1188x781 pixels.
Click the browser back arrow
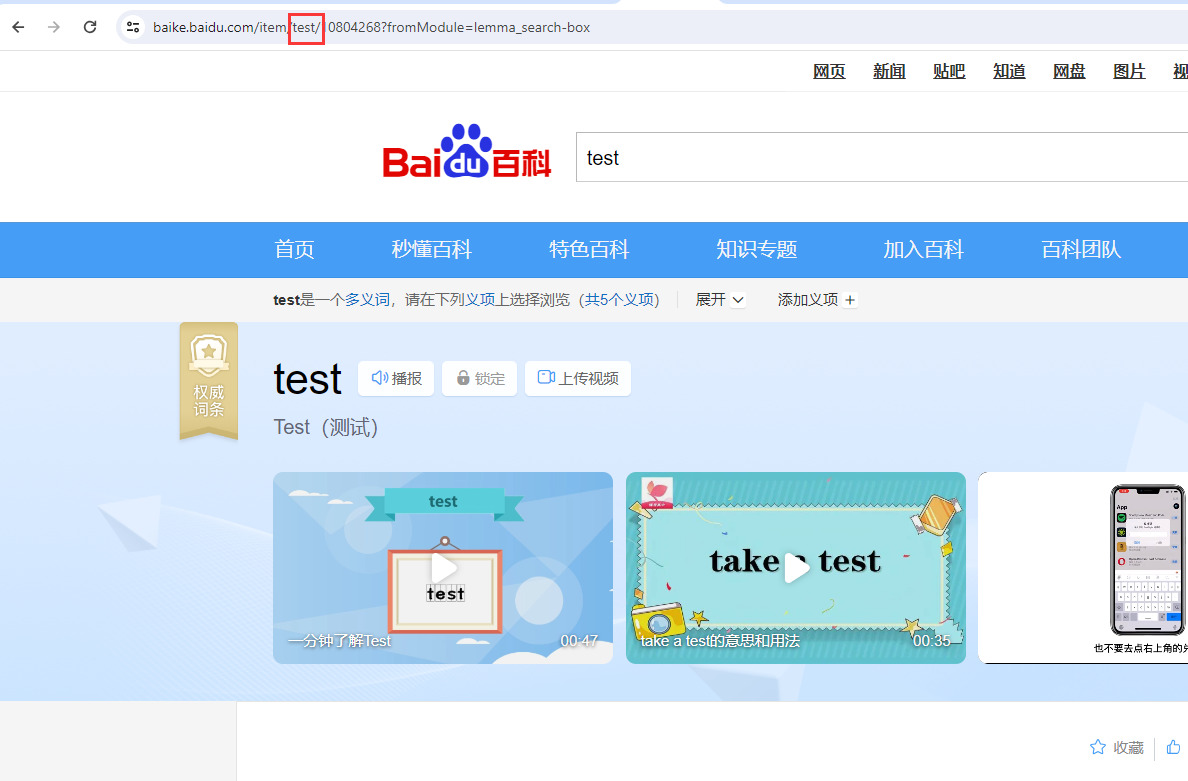click(18, 27)
